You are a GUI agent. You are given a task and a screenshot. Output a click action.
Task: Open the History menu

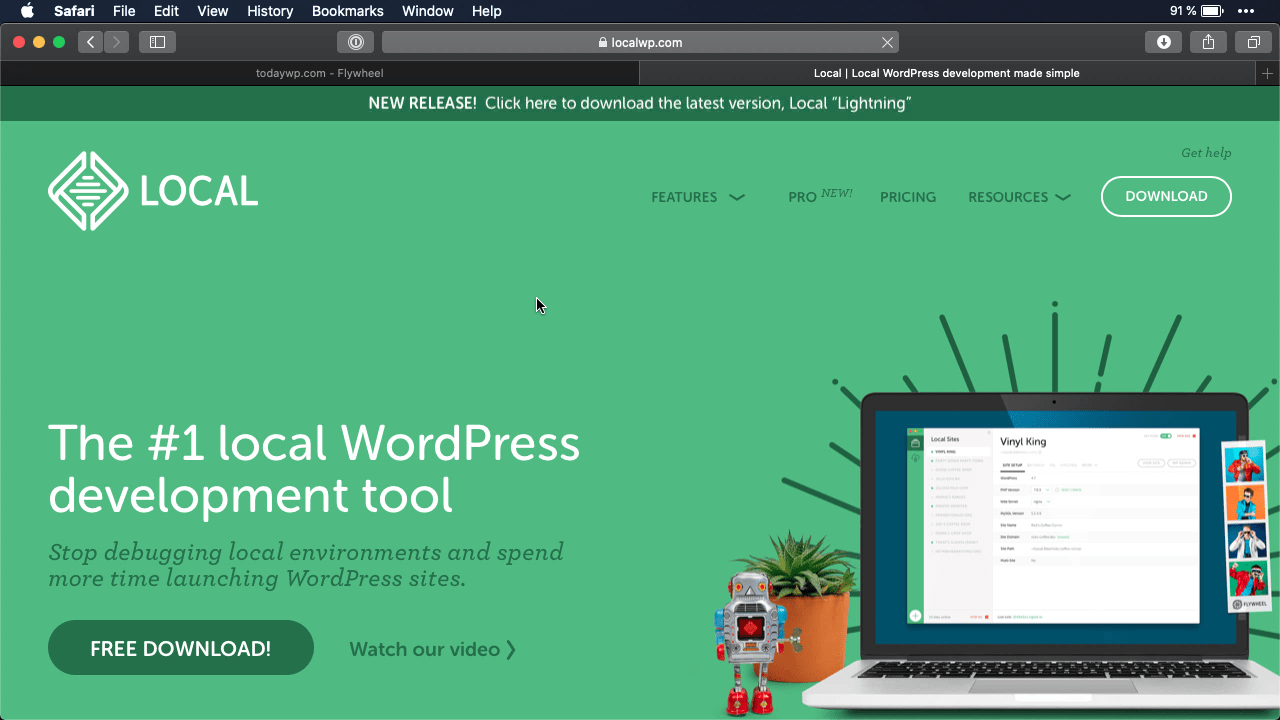pos(270,11)
